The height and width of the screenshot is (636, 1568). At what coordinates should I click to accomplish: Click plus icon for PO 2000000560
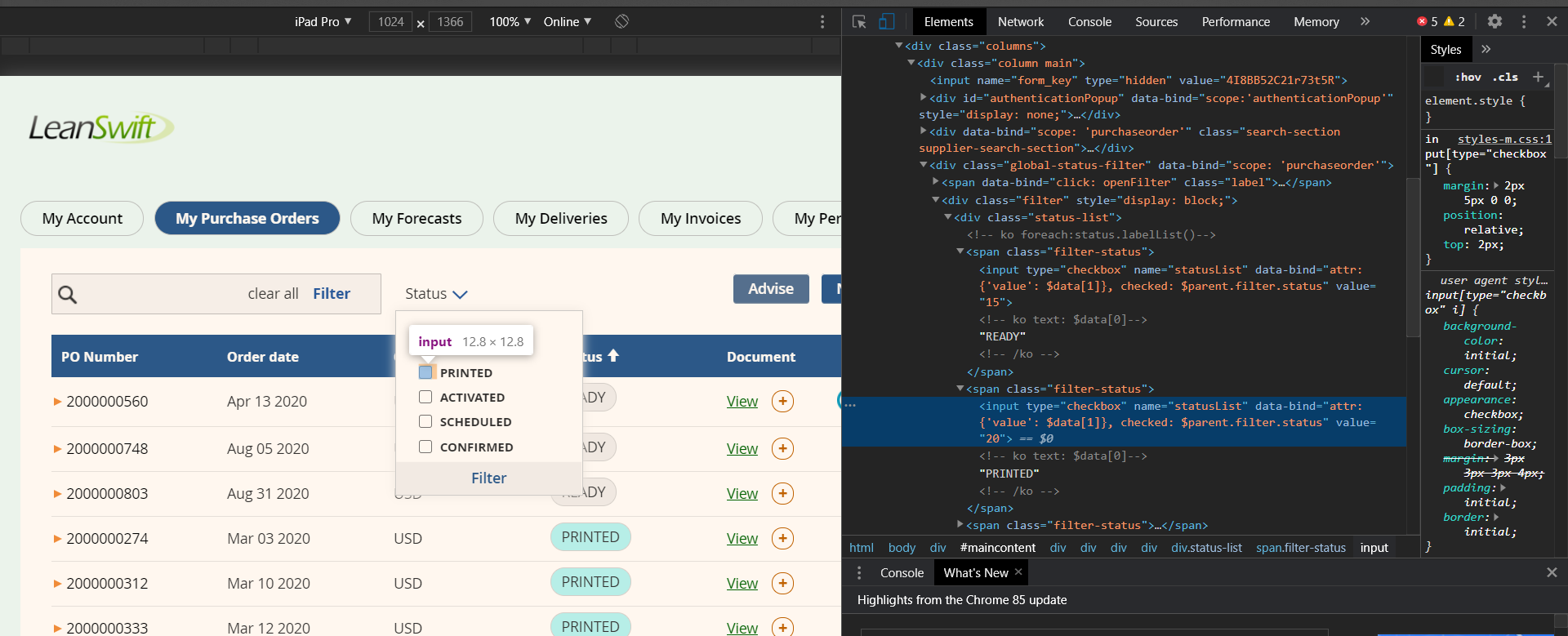click(x=782, y=402)
